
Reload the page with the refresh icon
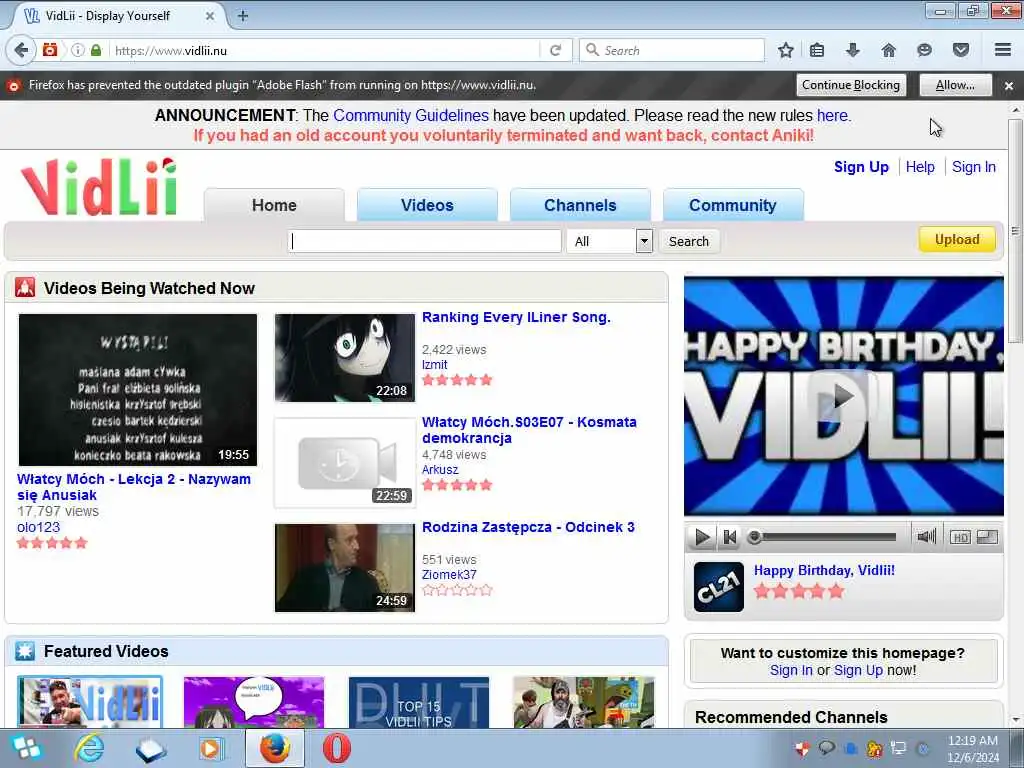click(556, 50)
